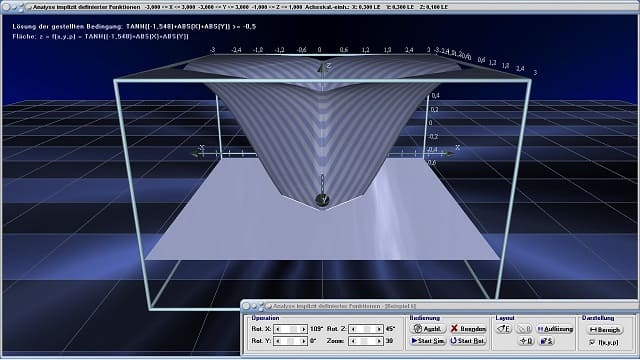Start rotation with Start Rot. button
This screenshot has height=360, width=640.
pos(468,341)
